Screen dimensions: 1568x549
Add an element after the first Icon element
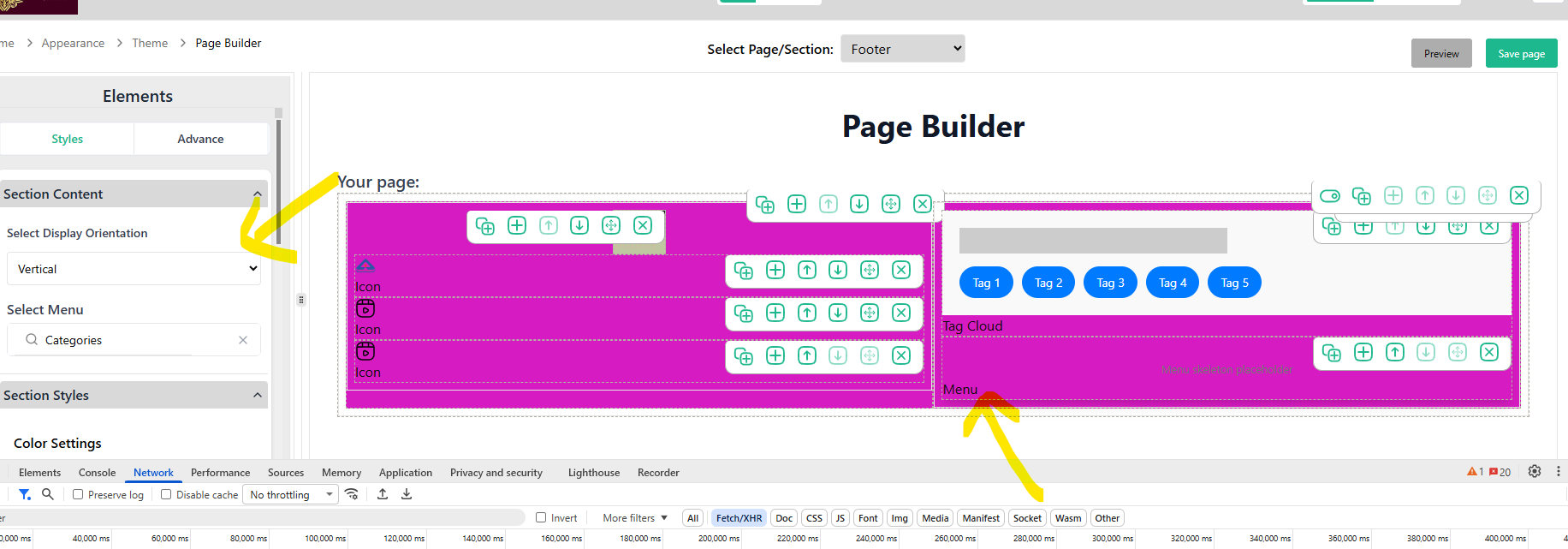coord(775,270)
